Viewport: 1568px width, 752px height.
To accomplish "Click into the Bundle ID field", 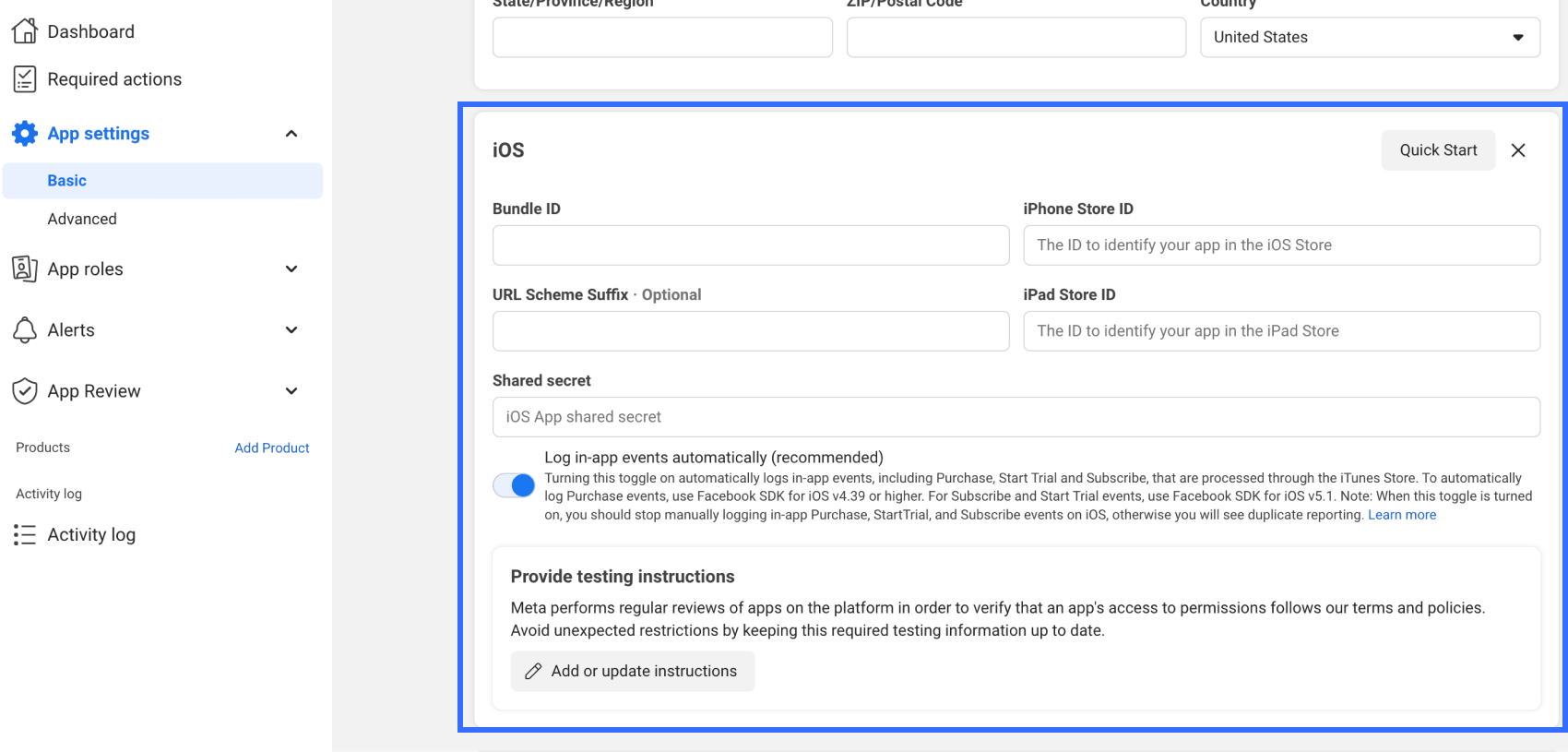I will (751, 245).
